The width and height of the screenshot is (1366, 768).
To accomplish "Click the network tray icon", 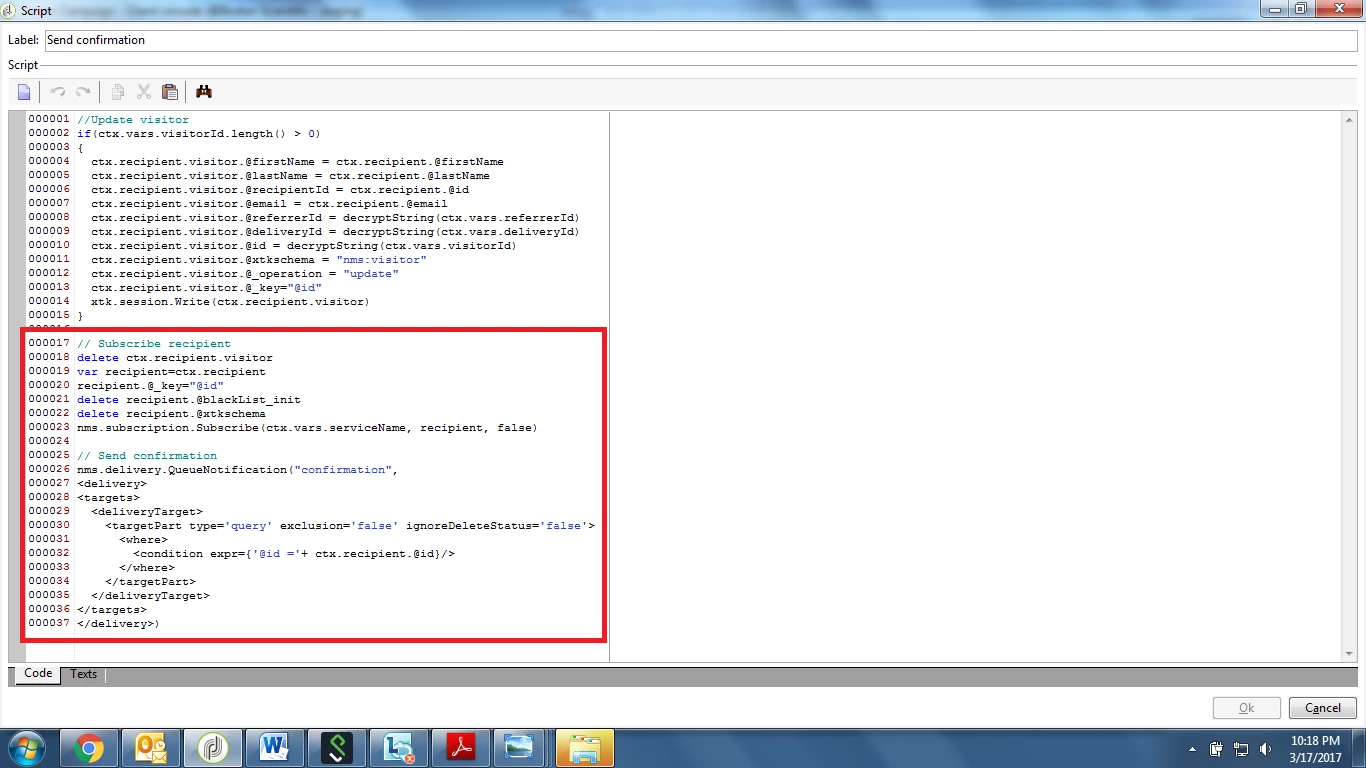I will tap(1241, 749).
